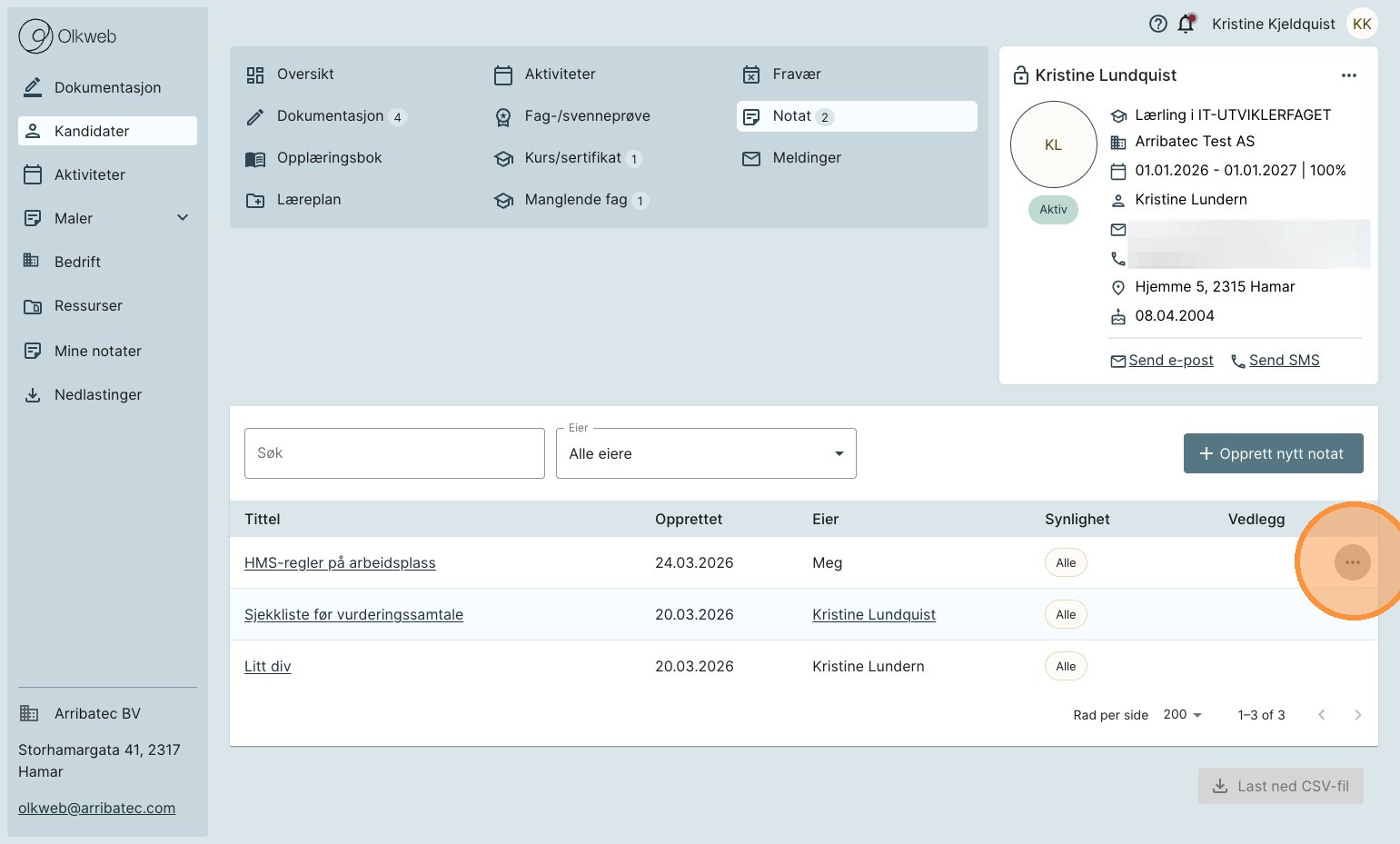Click the KL candidate avatar

tap(1053, 145)
